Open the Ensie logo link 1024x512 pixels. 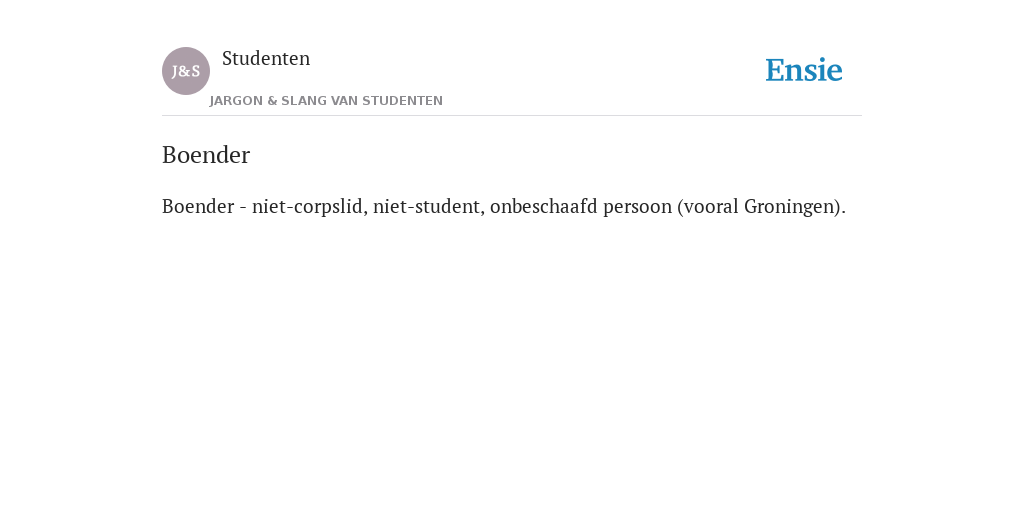point(804,70)
